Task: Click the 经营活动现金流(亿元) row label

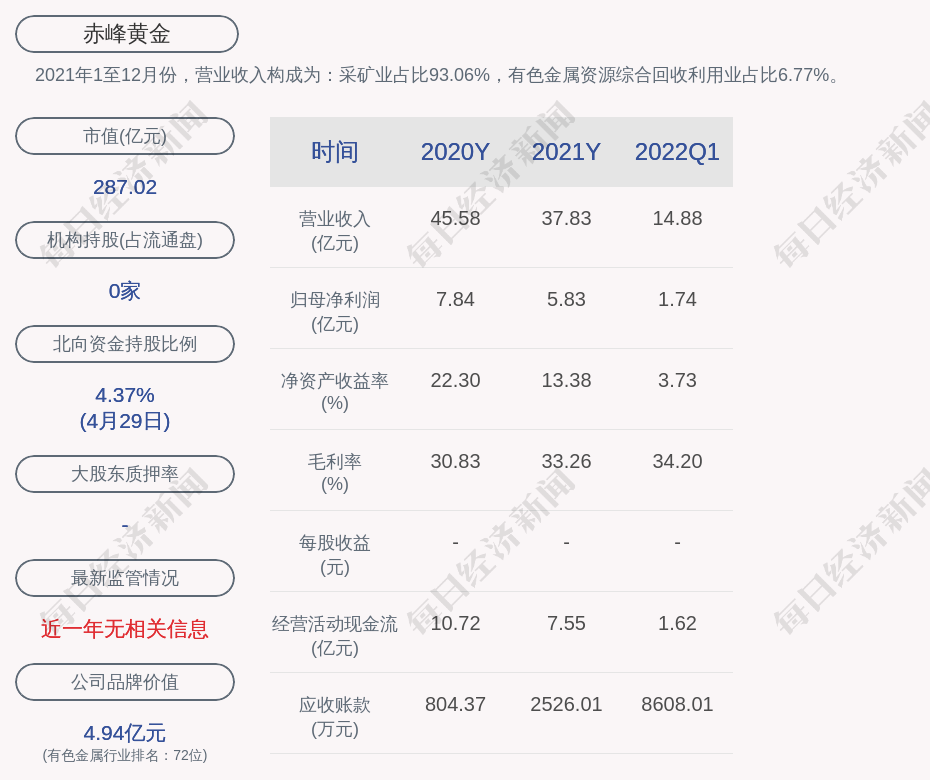Action: tap(335, 636)
